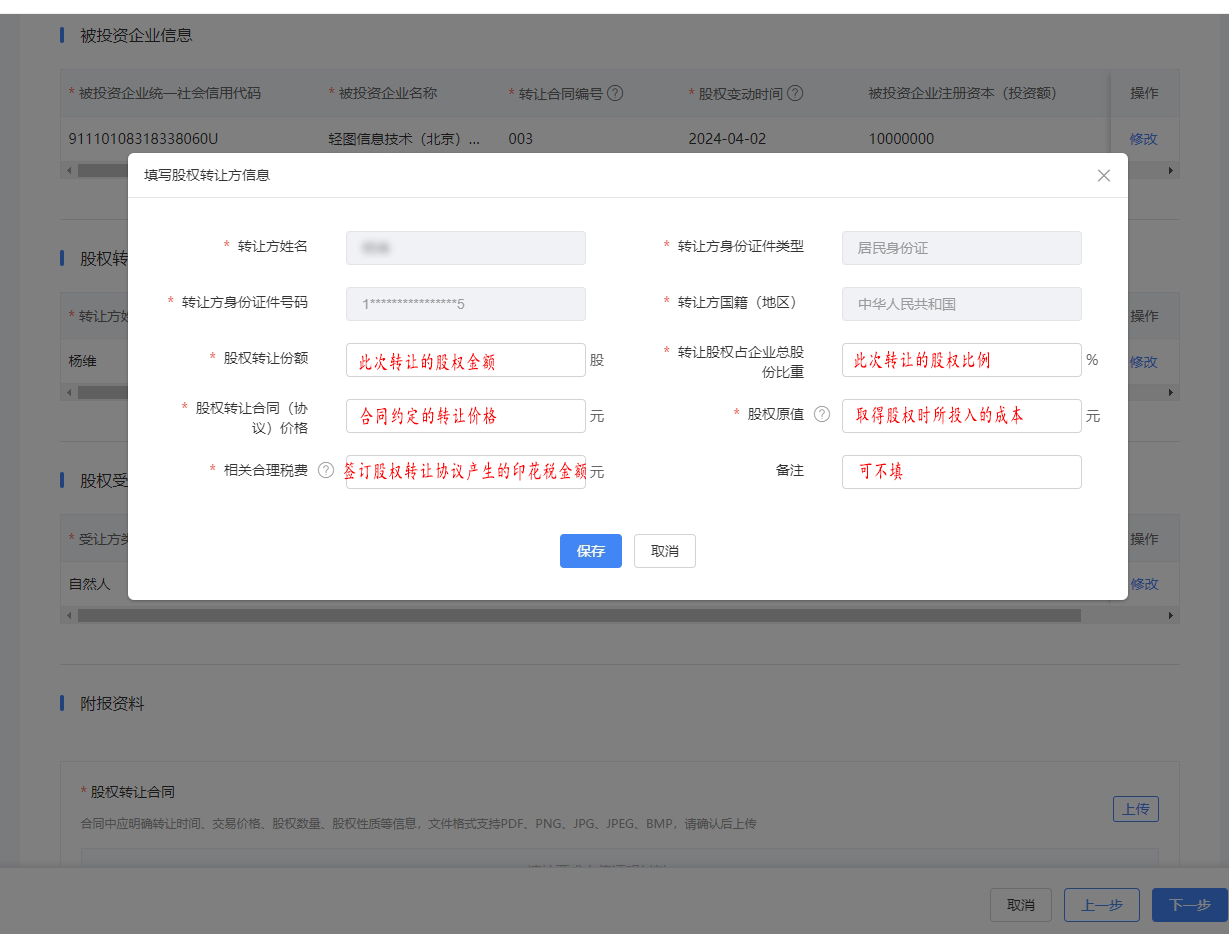This screenshot has width=1229, height=934.
Task: Click the 自然人 cell
Action: click(x=90, y=583)
